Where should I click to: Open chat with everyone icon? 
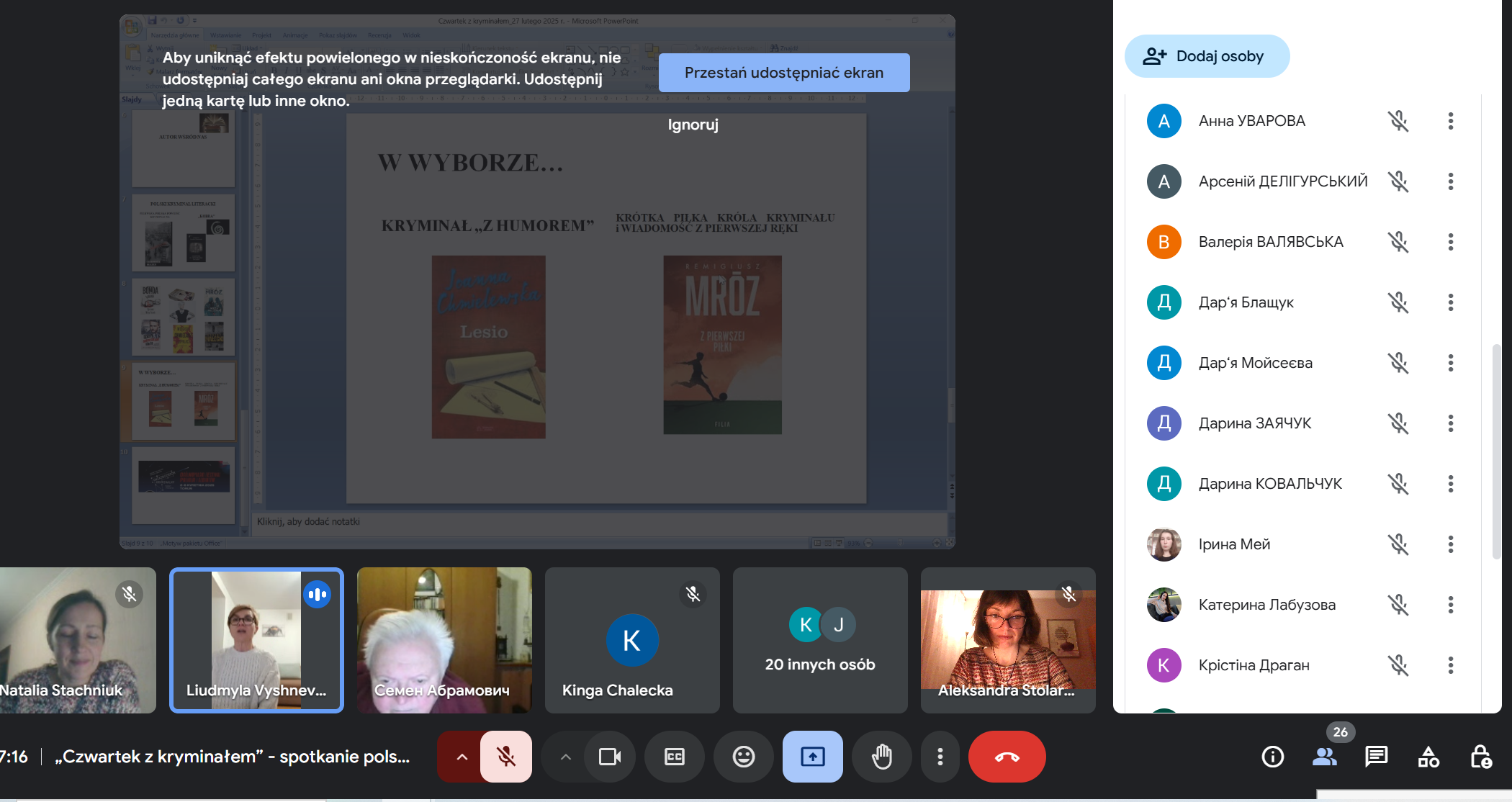tap(1377, 757)
